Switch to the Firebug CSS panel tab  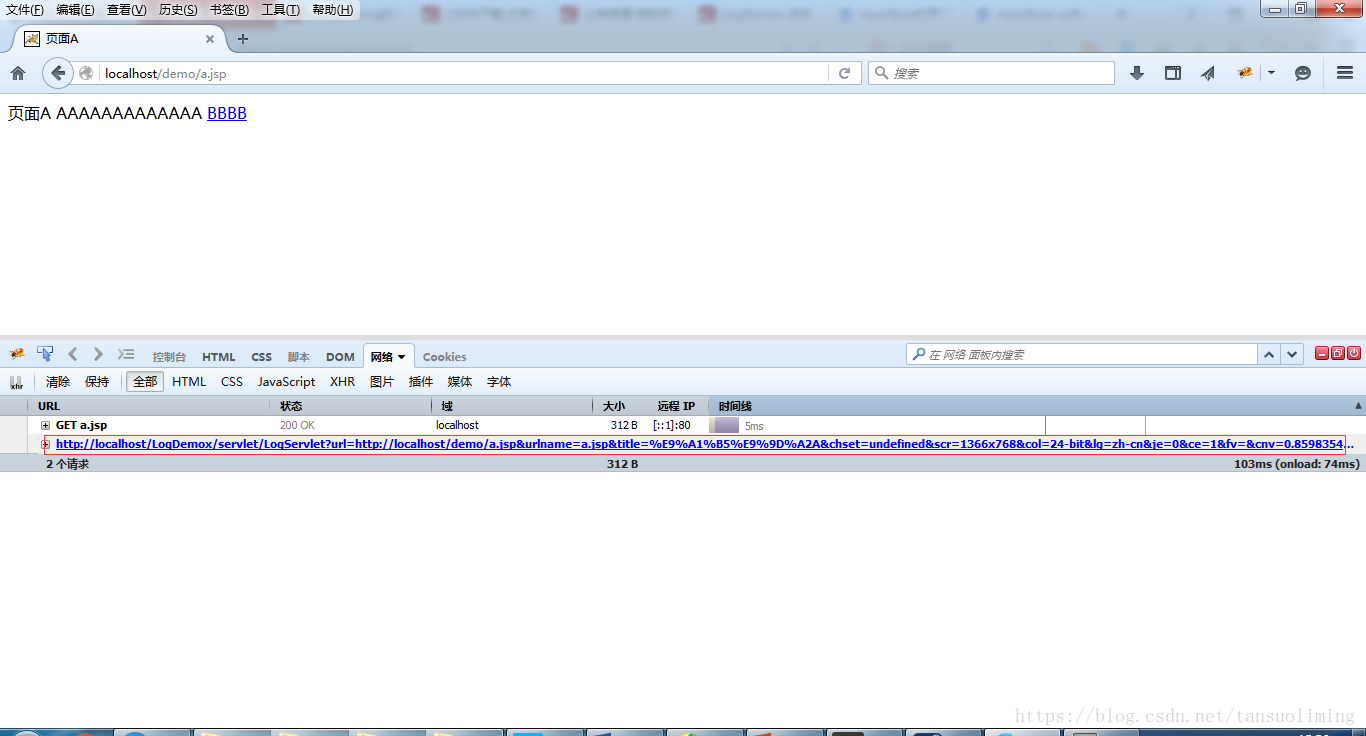(x=261, y=357)
